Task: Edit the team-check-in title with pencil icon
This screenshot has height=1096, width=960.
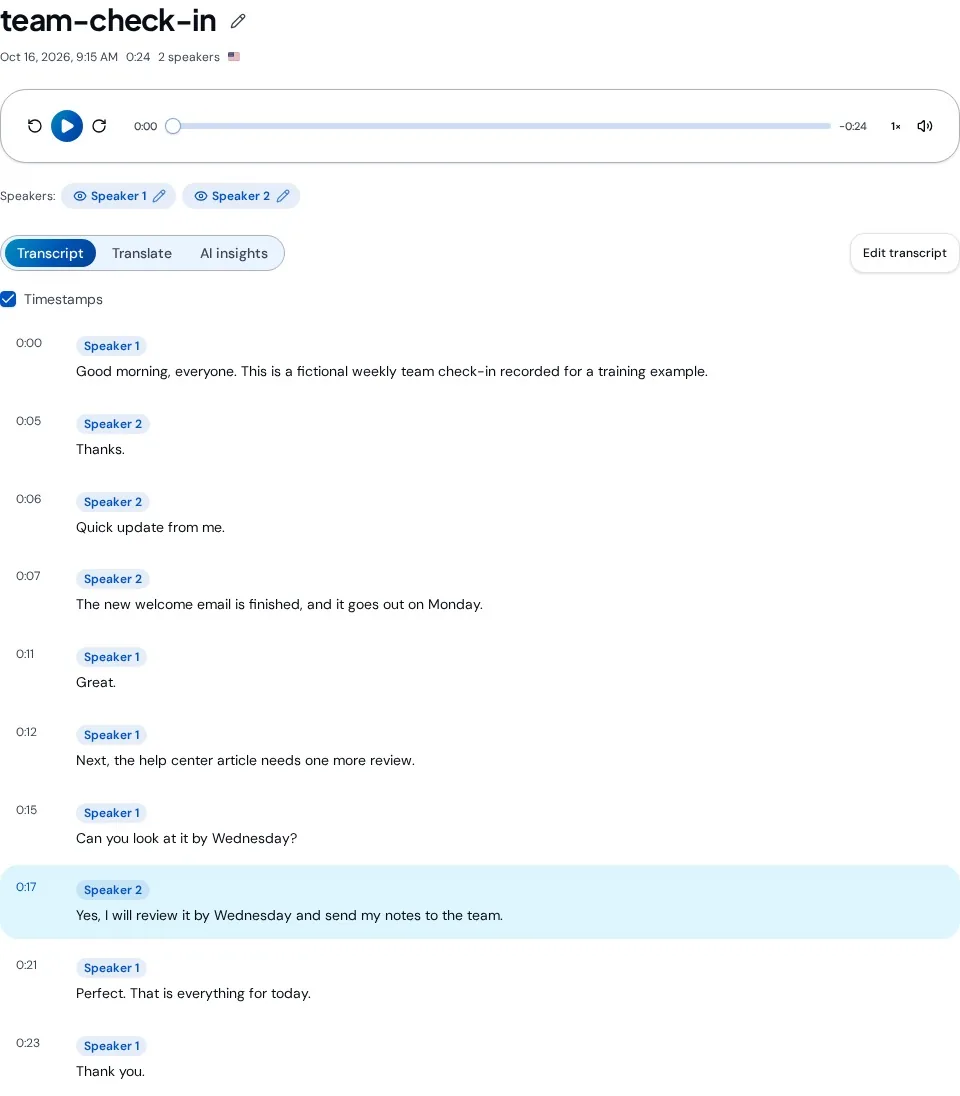Action: click(238, 22)
